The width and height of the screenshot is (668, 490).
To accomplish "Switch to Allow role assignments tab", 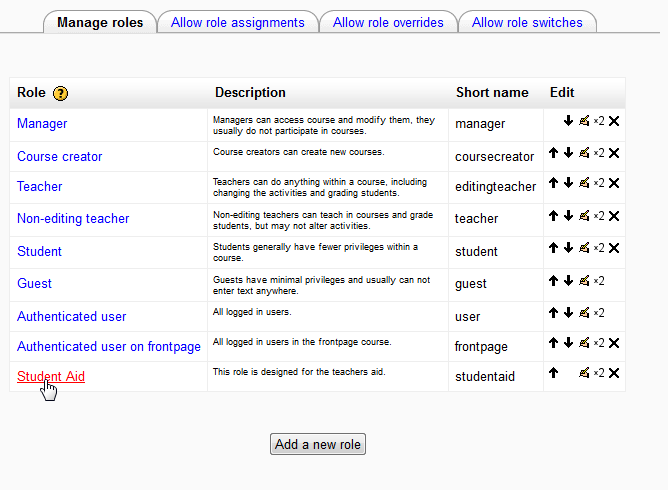I will pyautogui.click(x=238, y=22).
